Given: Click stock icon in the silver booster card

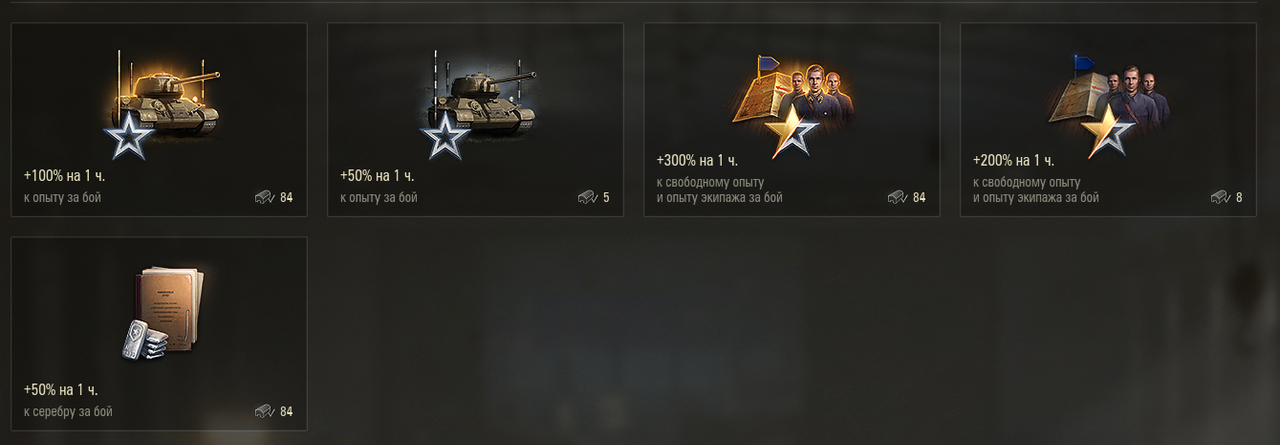Looking at the screenshot, I should (x=265, y=411).
